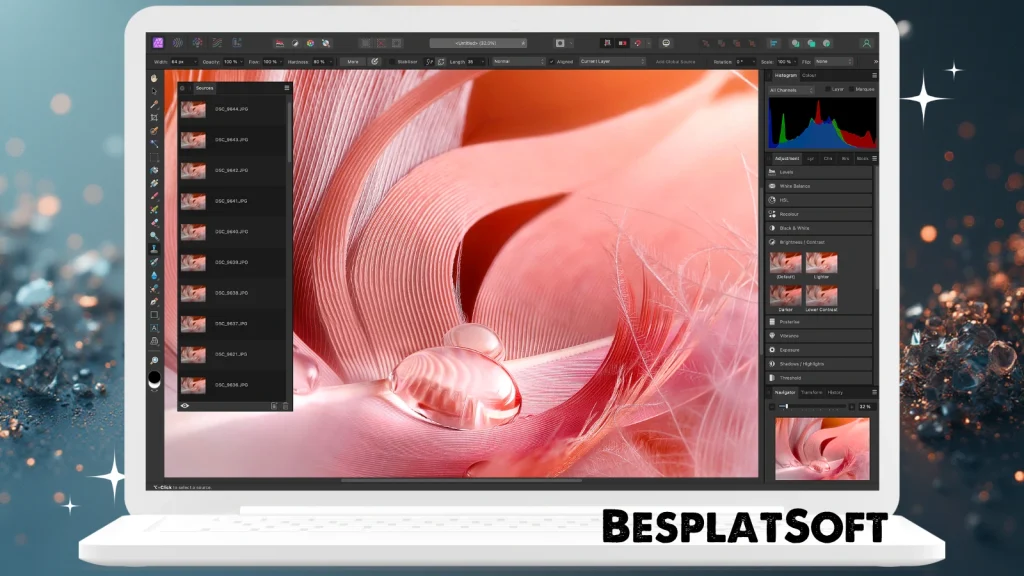Pick the Colour Picker tool
1024x576 pixels.
click(155, 103)
